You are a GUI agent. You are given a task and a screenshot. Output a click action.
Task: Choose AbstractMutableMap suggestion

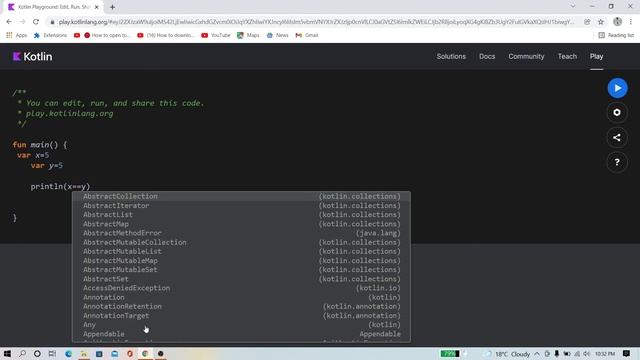click(x=241, y=261)
